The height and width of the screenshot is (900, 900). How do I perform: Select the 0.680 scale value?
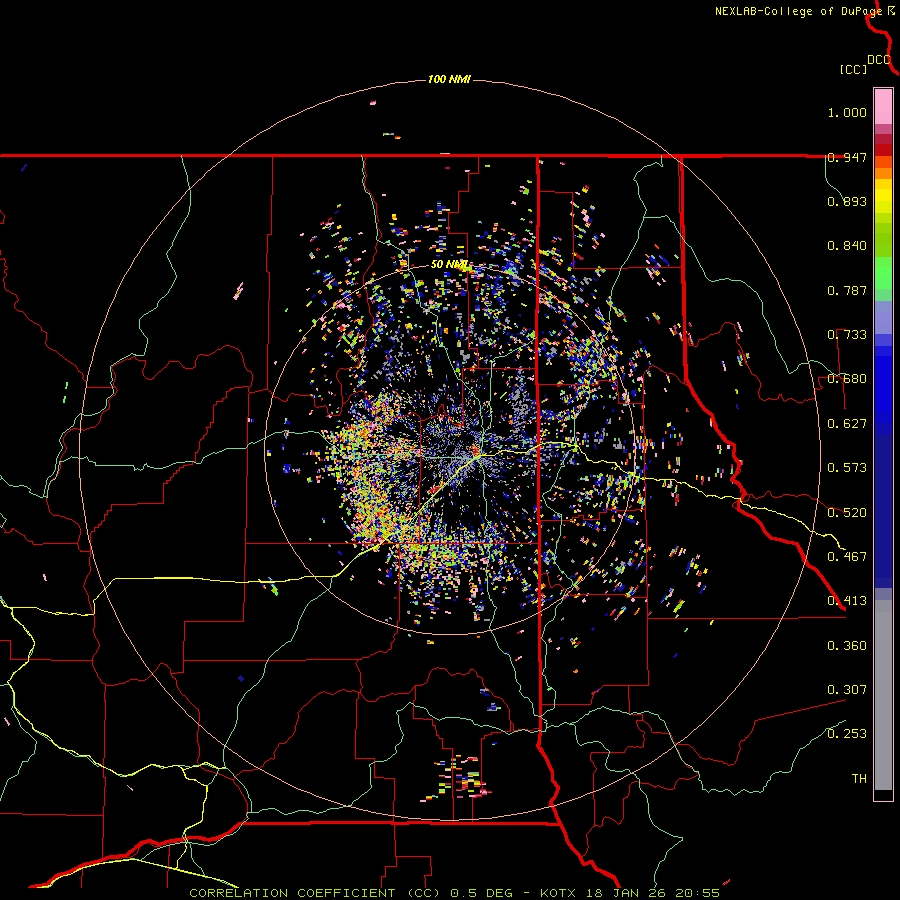click(847, 379)
